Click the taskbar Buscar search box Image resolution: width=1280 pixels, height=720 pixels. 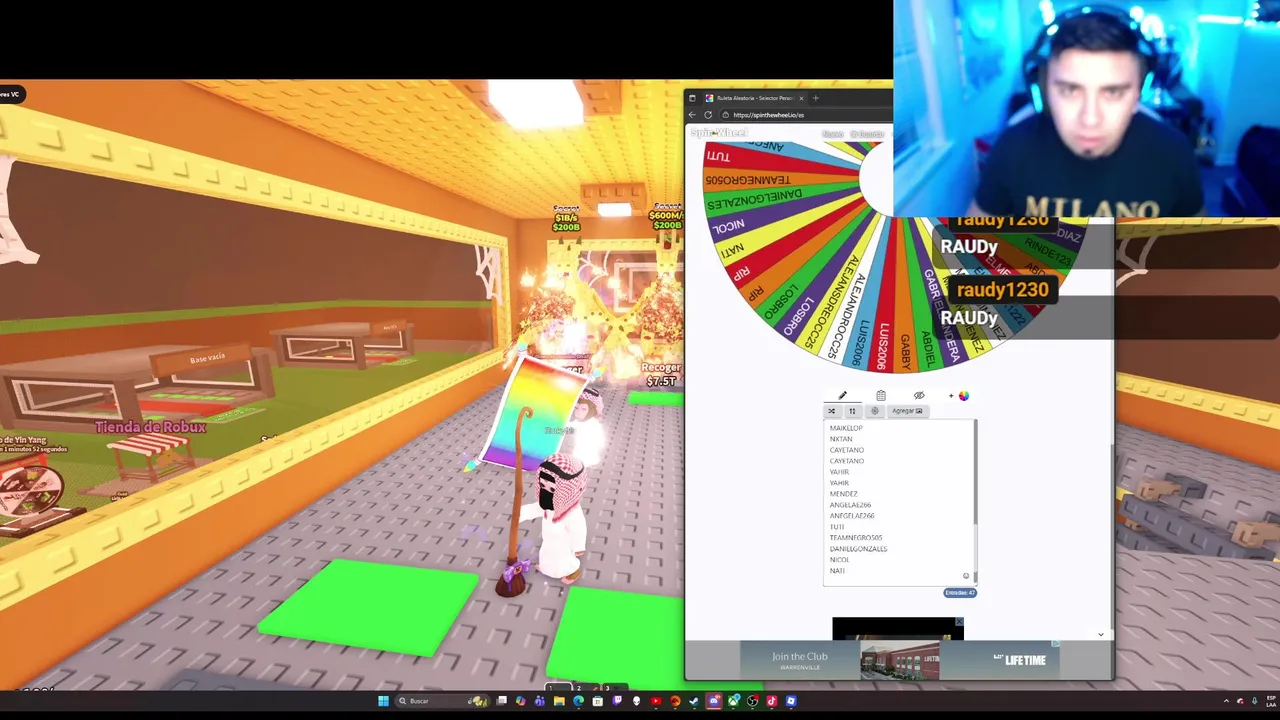pos(442,701)
